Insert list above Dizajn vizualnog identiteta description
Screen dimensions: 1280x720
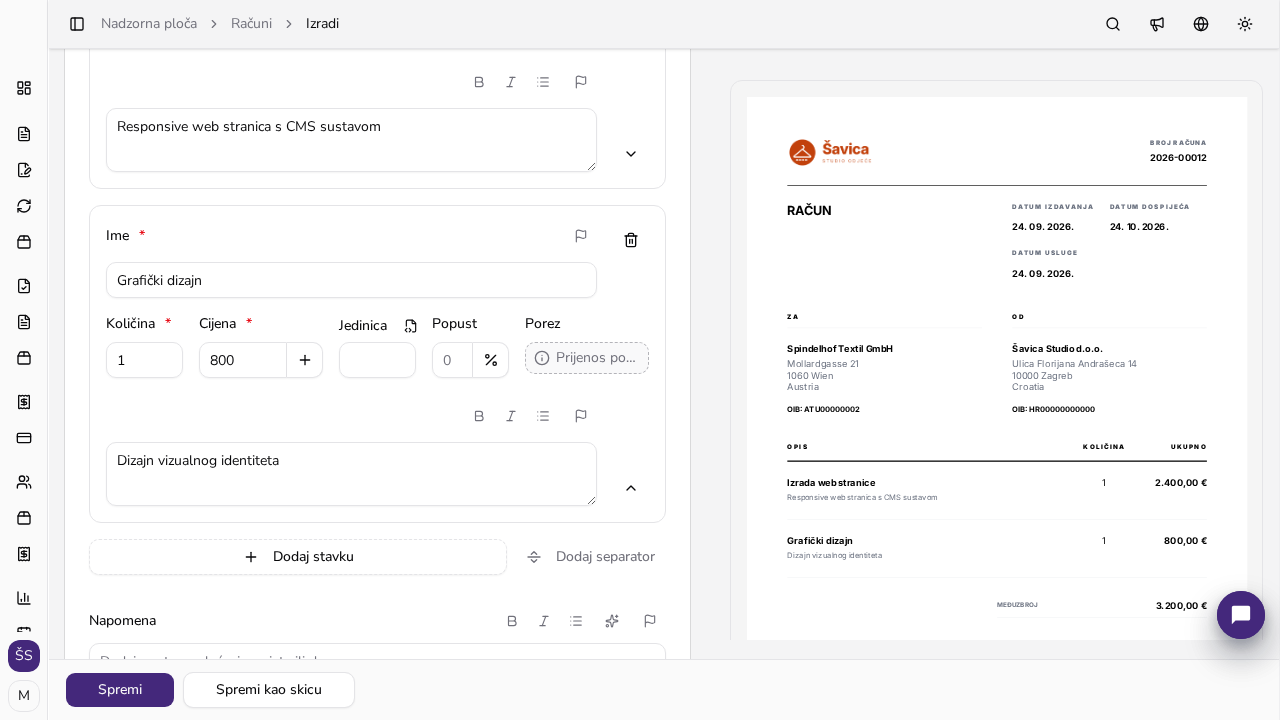(543, 416)
